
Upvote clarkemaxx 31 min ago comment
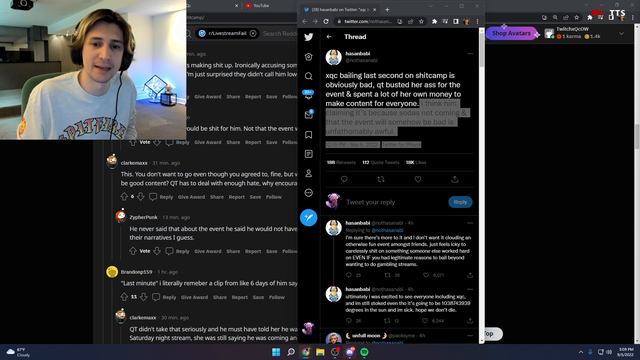click(124, 197)
